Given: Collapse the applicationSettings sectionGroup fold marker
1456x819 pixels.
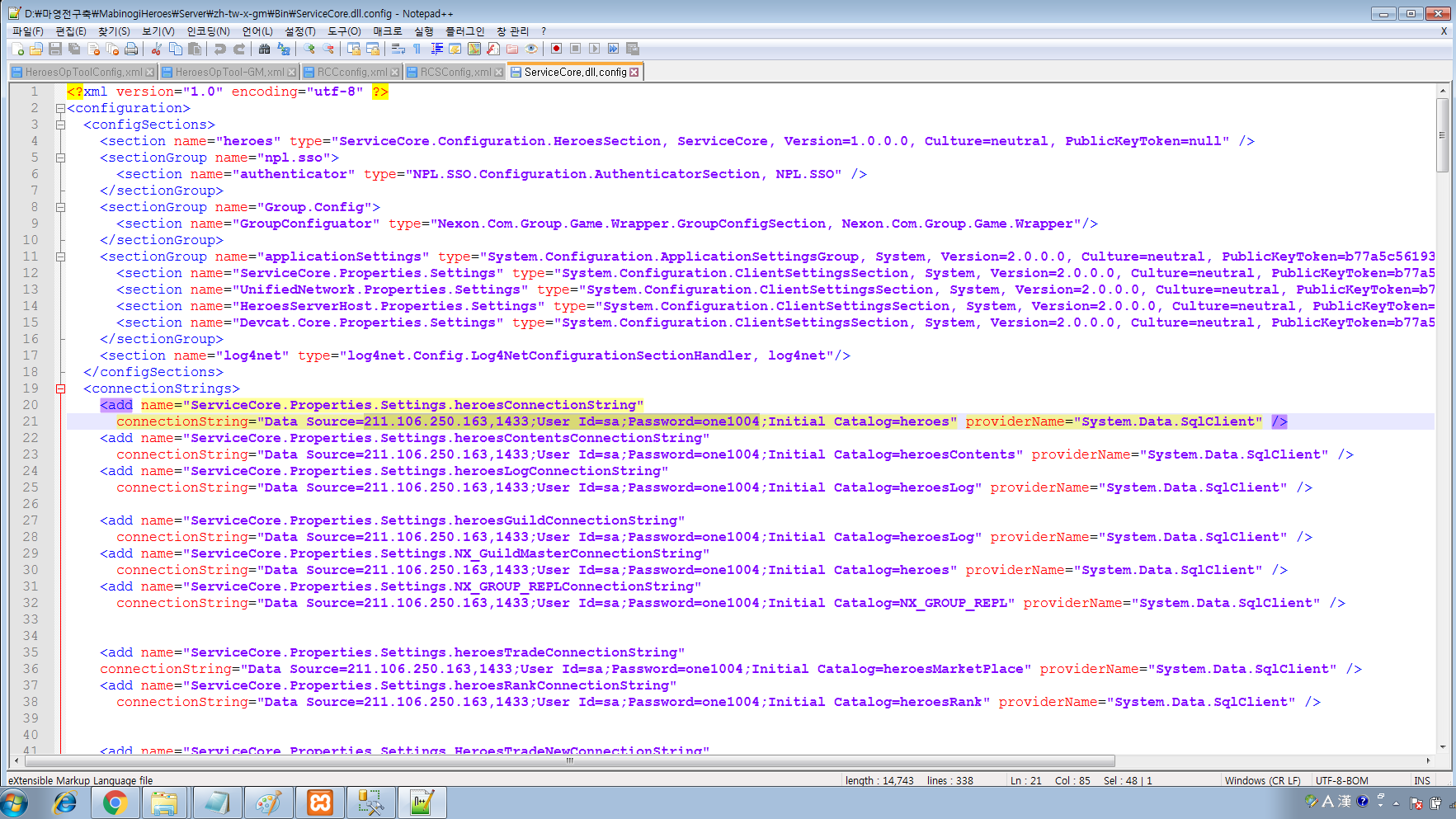Looking at the screenshot, I should pyautogui.click(x=60, y=257).
